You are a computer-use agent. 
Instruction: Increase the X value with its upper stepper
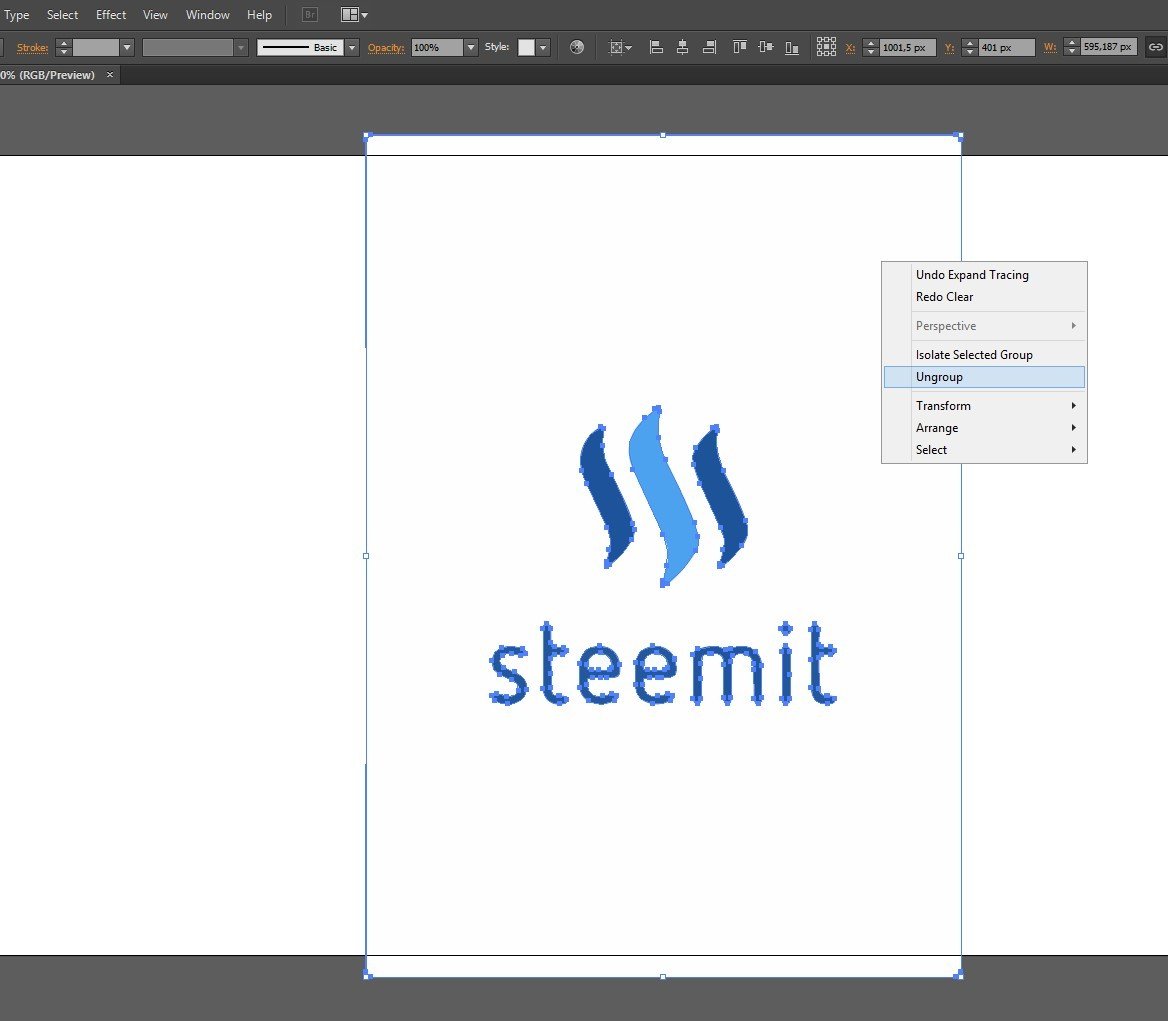coord(870,42)
